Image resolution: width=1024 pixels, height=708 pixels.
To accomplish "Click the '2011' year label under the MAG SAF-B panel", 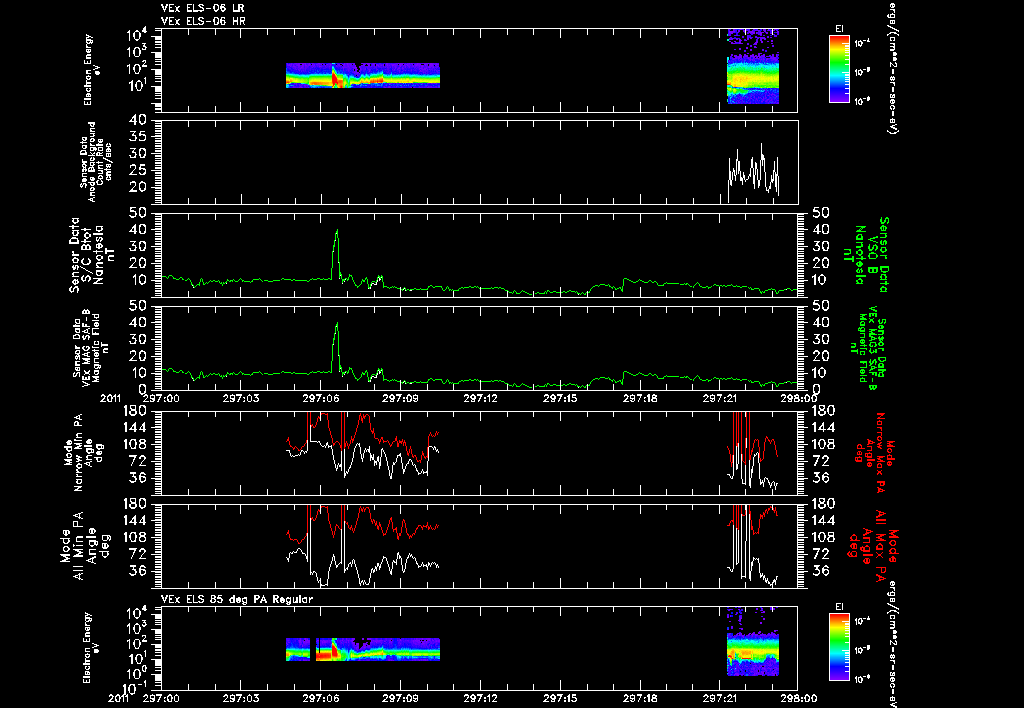I will coord(110,398).
